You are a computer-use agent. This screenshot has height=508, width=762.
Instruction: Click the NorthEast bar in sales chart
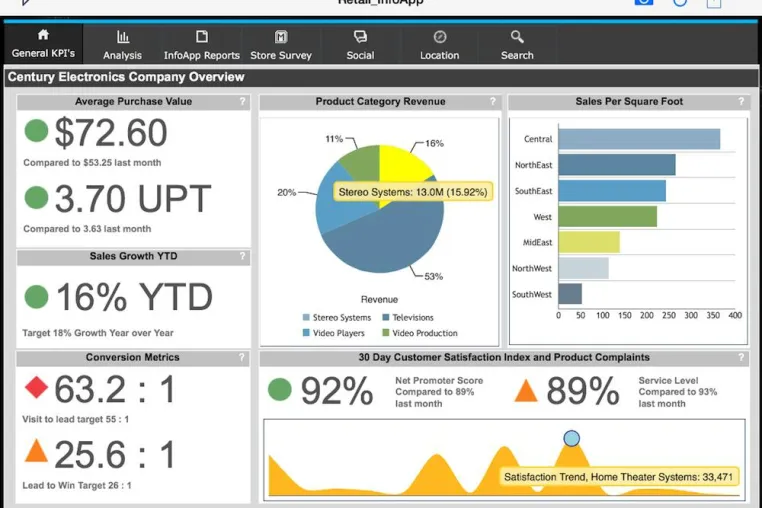[617, 165]
